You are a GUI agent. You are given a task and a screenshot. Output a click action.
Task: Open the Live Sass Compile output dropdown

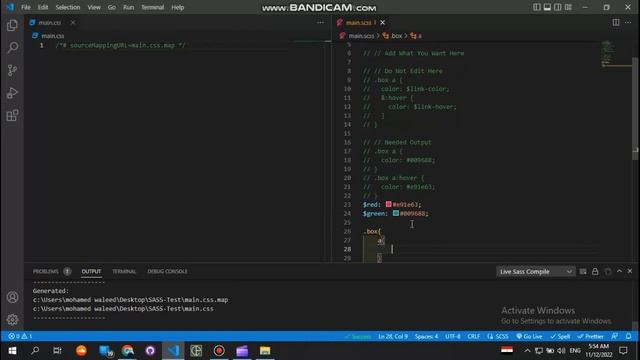pos(536,271)
